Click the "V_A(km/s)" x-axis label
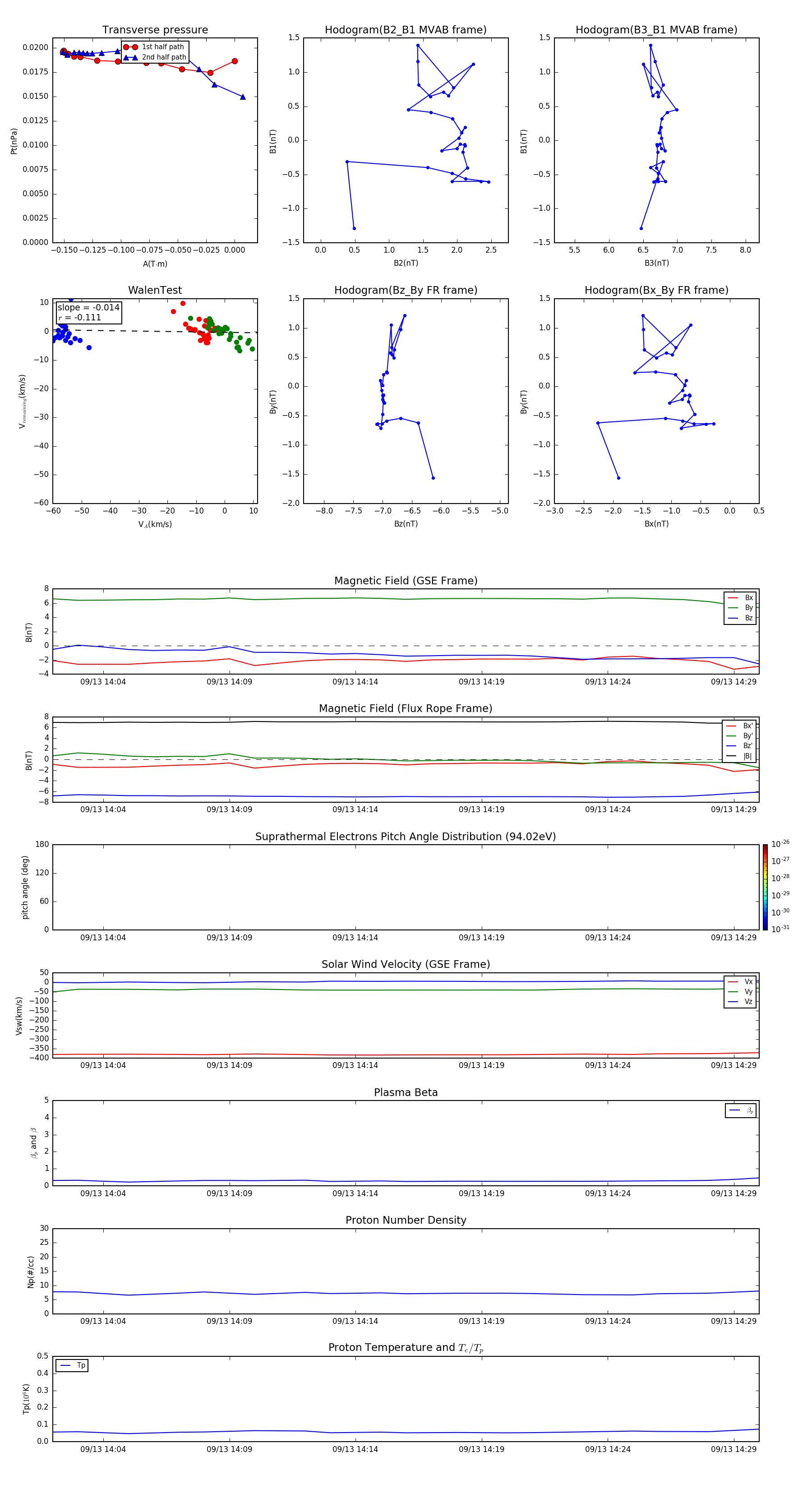 click(155, 524)
